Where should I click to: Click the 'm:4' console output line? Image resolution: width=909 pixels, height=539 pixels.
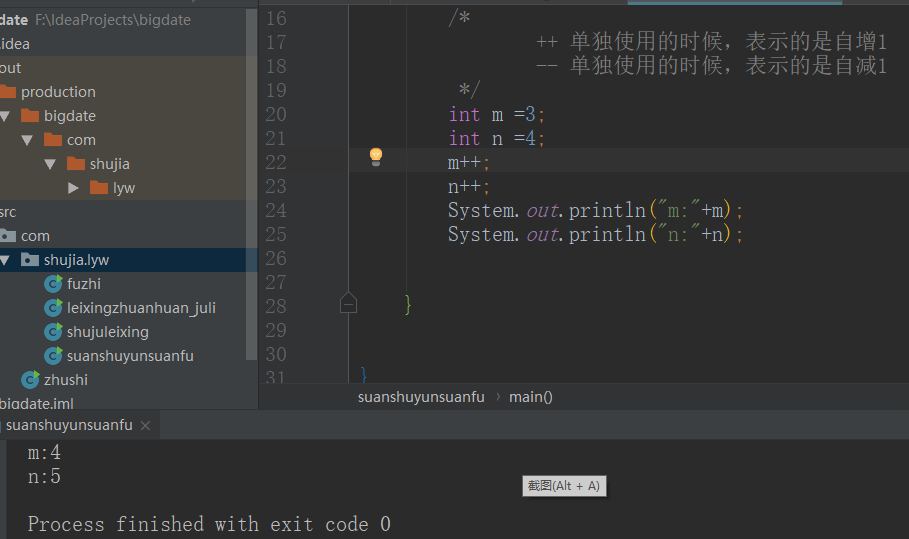click(44, 453)
